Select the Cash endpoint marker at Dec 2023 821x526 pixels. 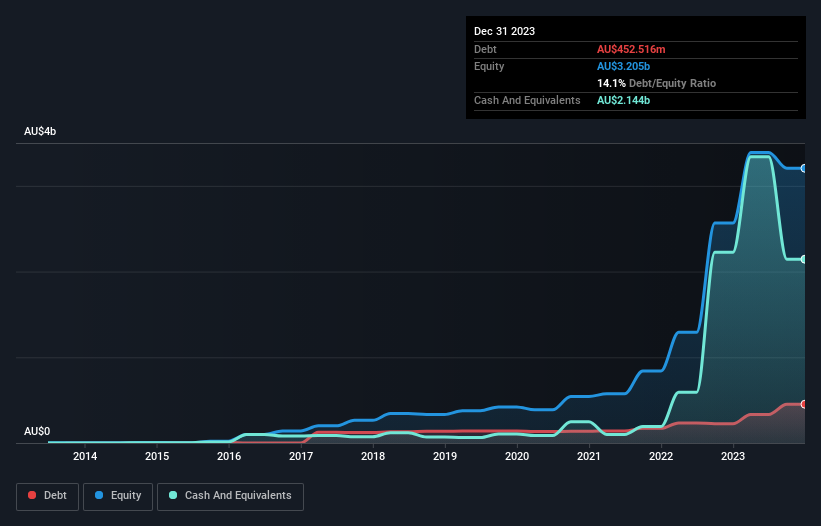804,259
